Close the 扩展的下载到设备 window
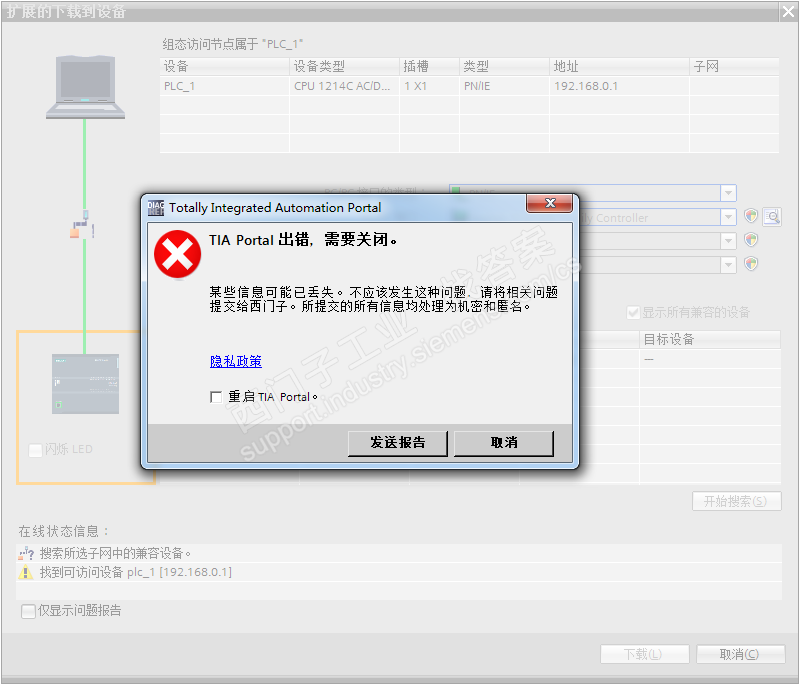This screenshot has width=800, height=685. pyautogui.click(x=789, y=11)
